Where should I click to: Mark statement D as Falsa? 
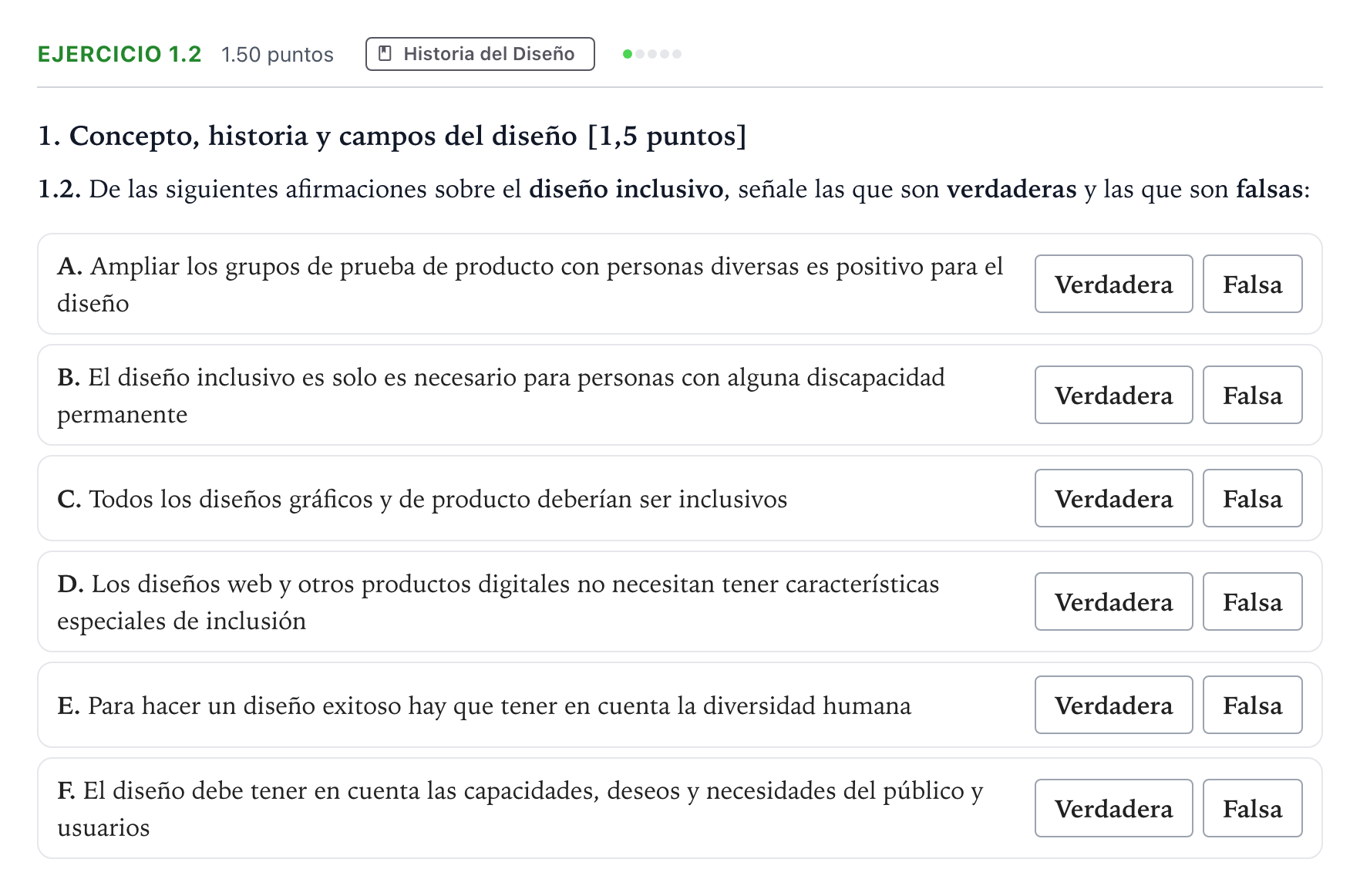coord(1252,601)
